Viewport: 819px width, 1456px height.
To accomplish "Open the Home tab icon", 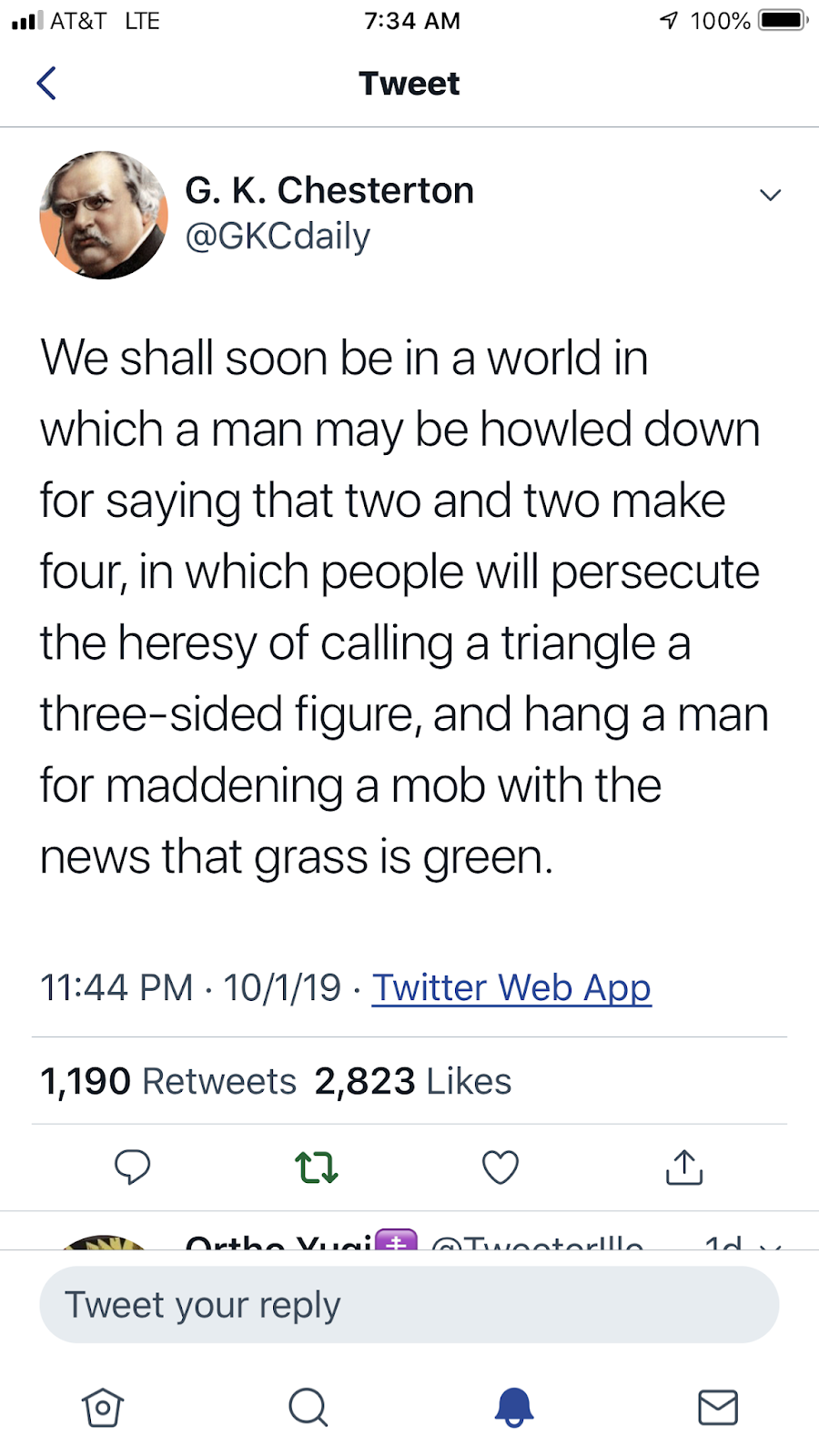I will pos(102,1408).
